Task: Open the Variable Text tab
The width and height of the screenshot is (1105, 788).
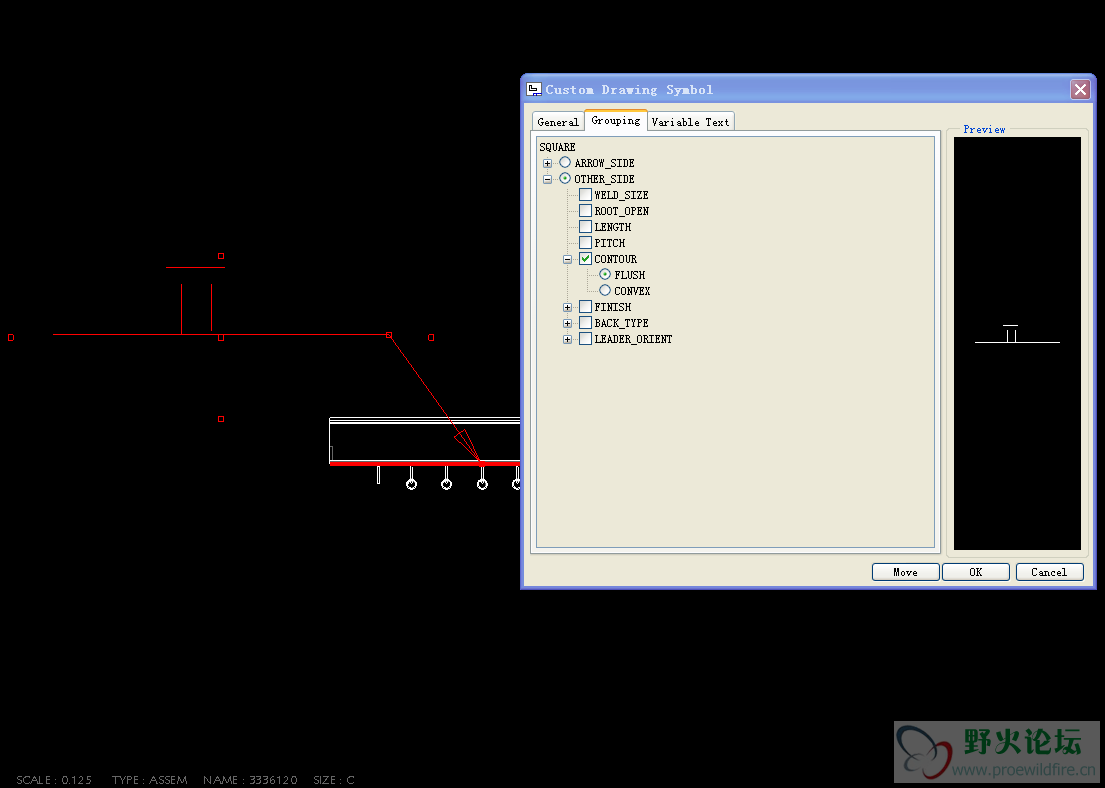Action: coord(691,122)
